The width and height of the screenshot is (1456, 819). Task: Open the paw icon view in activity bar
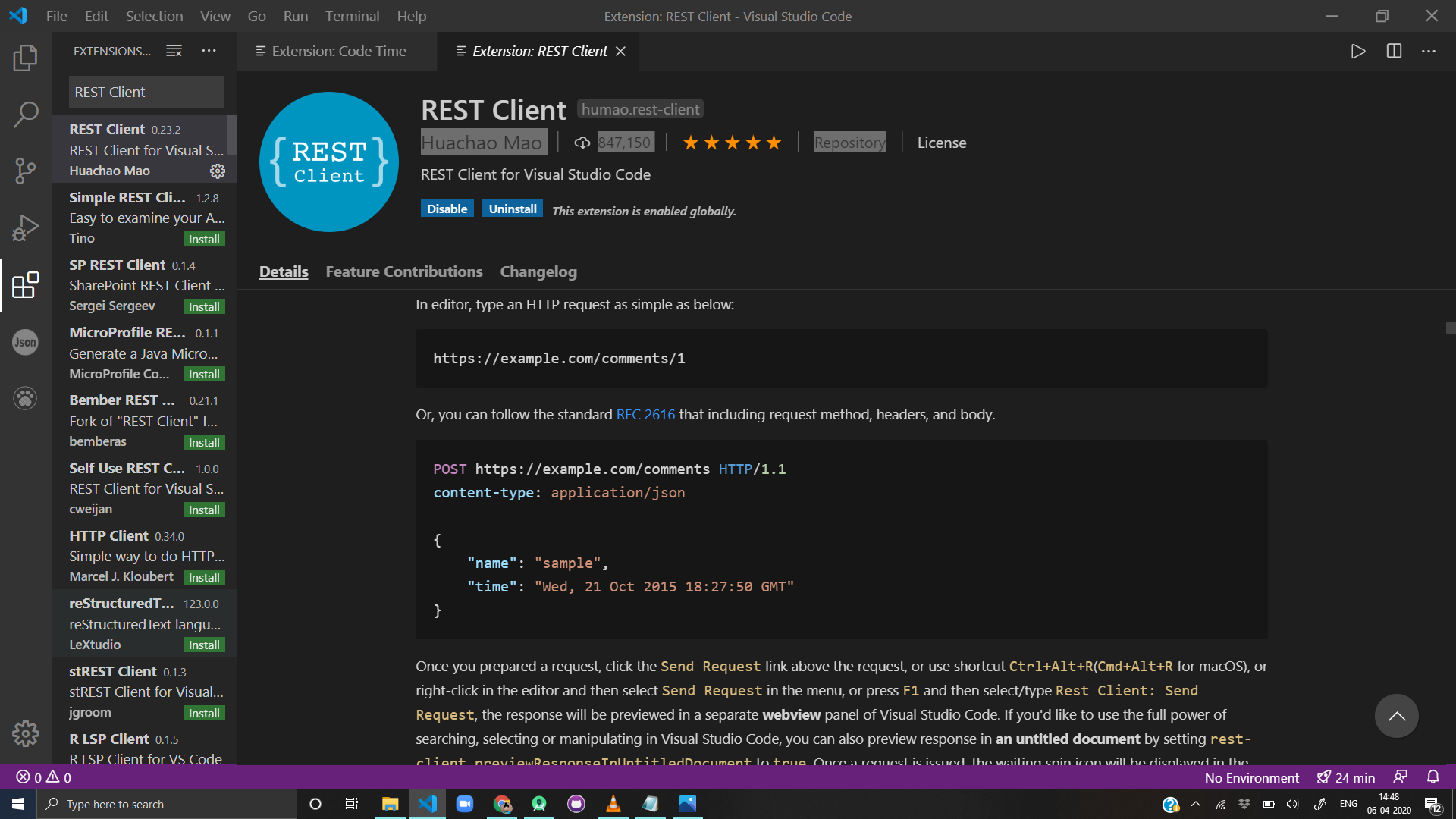coord(26,398)
